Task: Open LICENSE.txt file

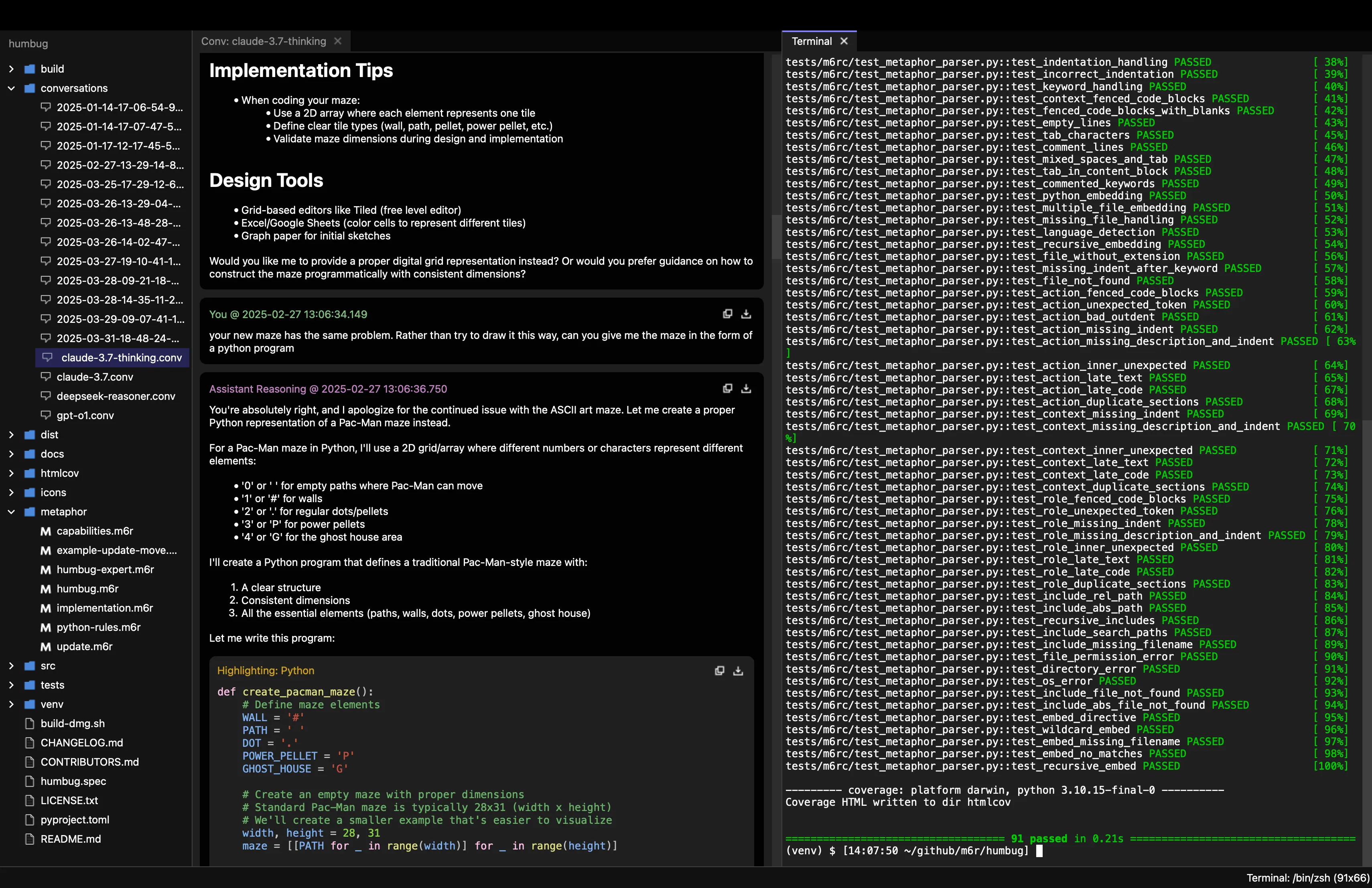Action: point(62,801)
